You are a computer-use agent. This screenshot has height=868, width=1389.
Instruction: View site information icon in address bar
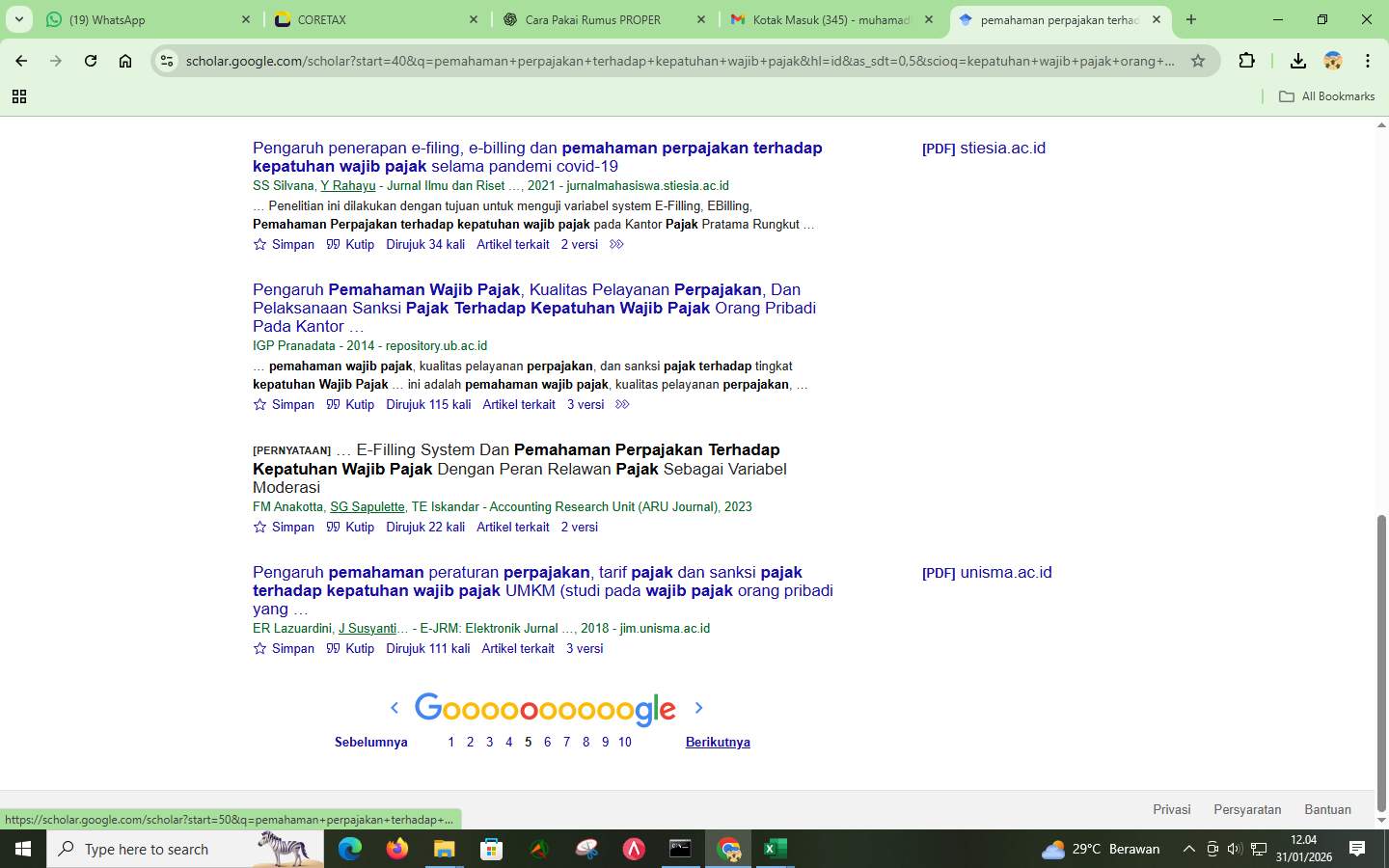pyautogui.click(x=167, y=61)
